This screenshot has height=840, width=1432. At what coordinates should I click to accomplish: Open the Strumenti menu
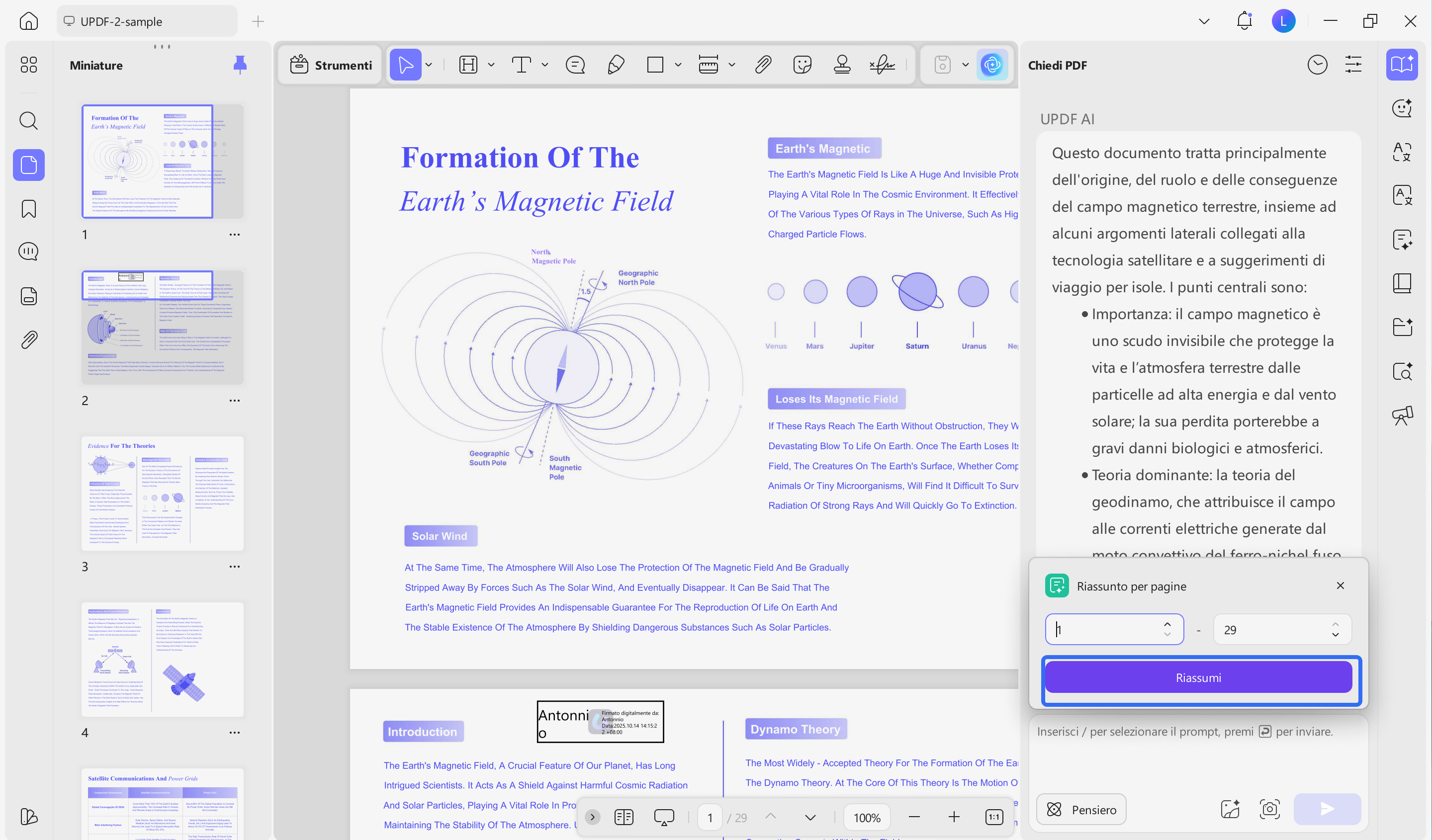pos(331,65)
